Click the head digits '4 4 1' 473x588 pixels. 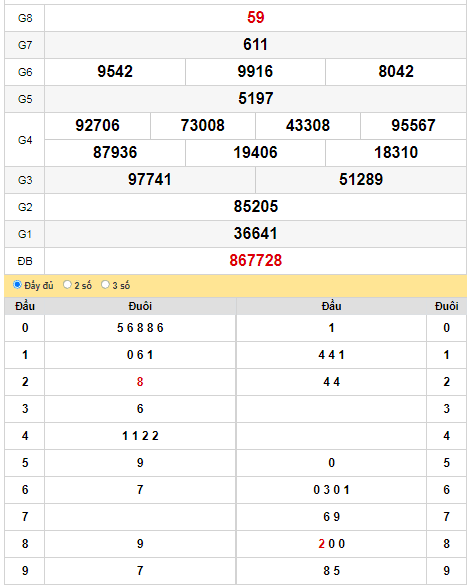(331, 355)
